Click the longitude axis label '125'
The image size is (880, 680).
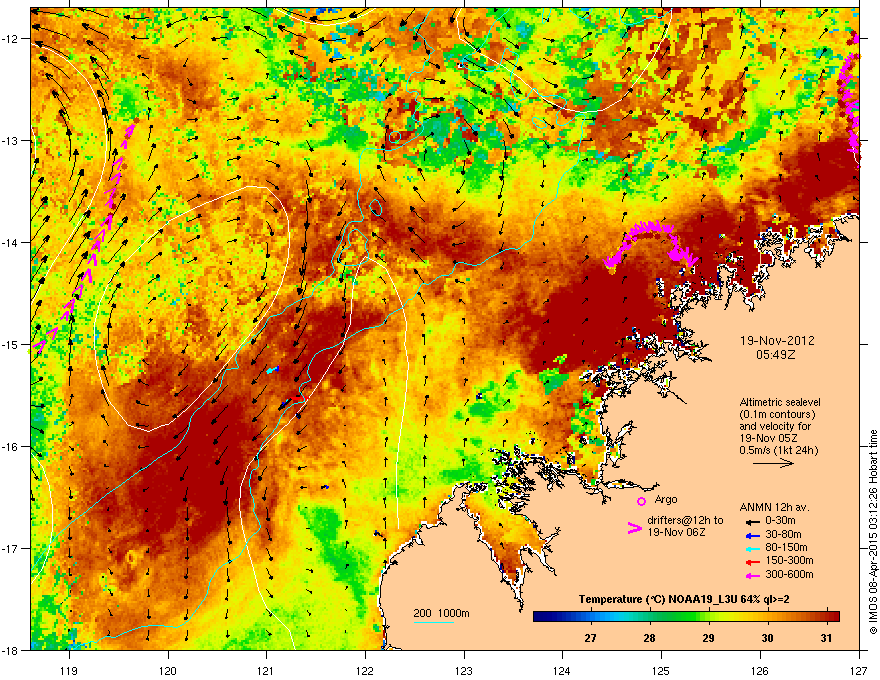pyautogui.click(x=661, y=670)
